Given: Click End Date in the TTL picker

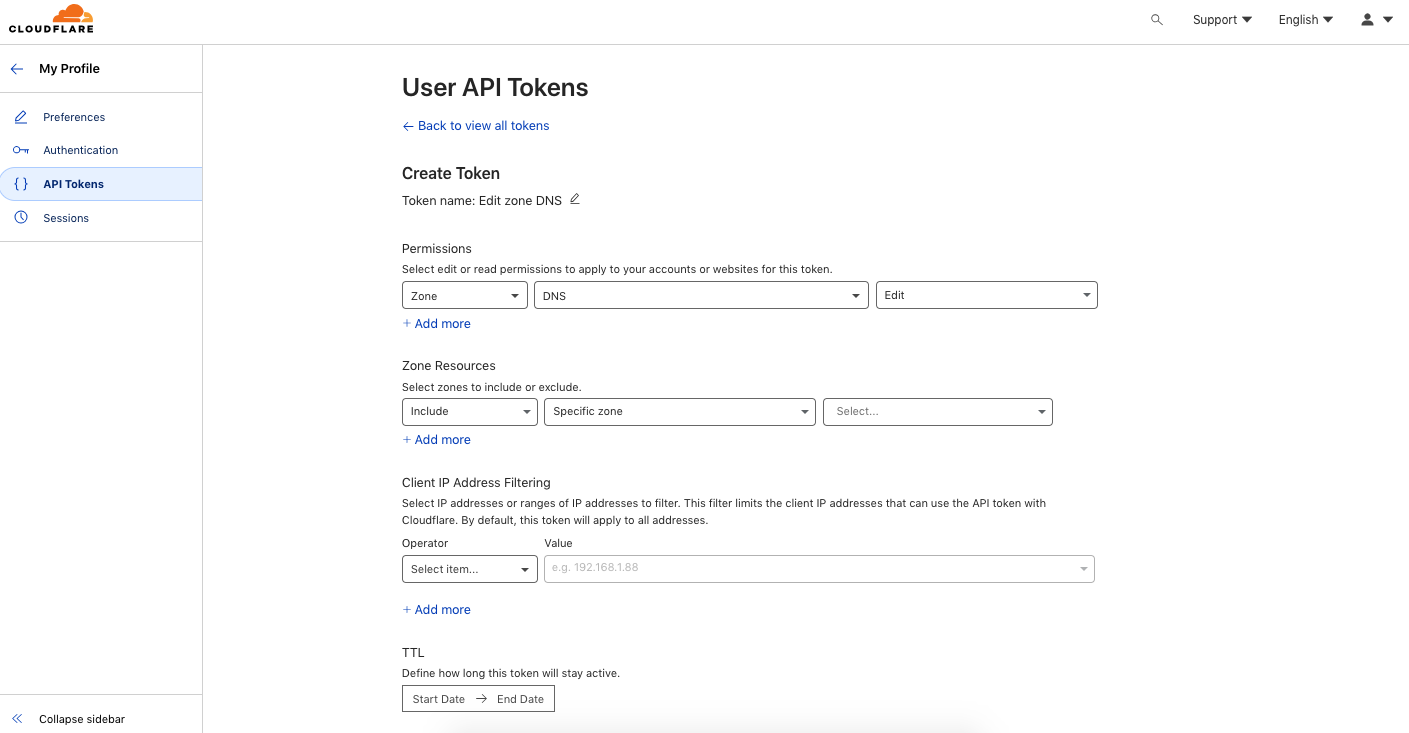Looking at the screenshot, I should tap(520, 699).
